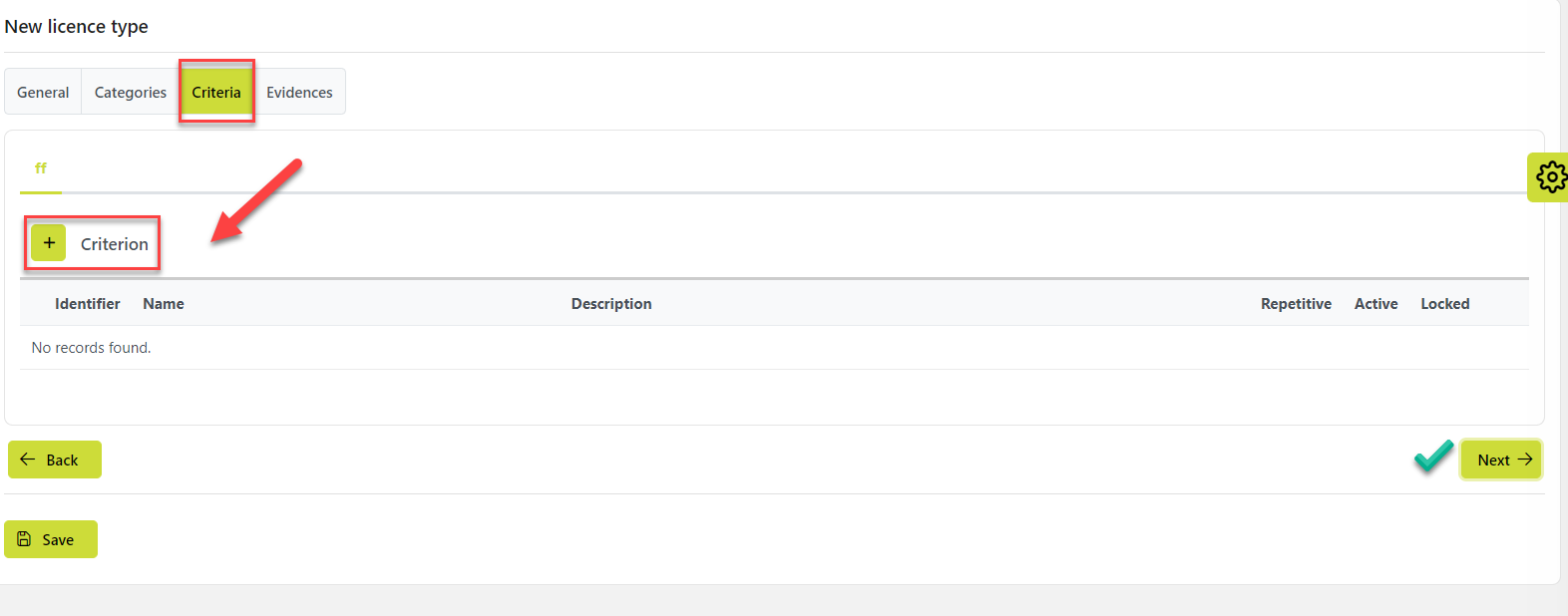Click the Active column header
1568x616 pixels.
click(1375, 304)
